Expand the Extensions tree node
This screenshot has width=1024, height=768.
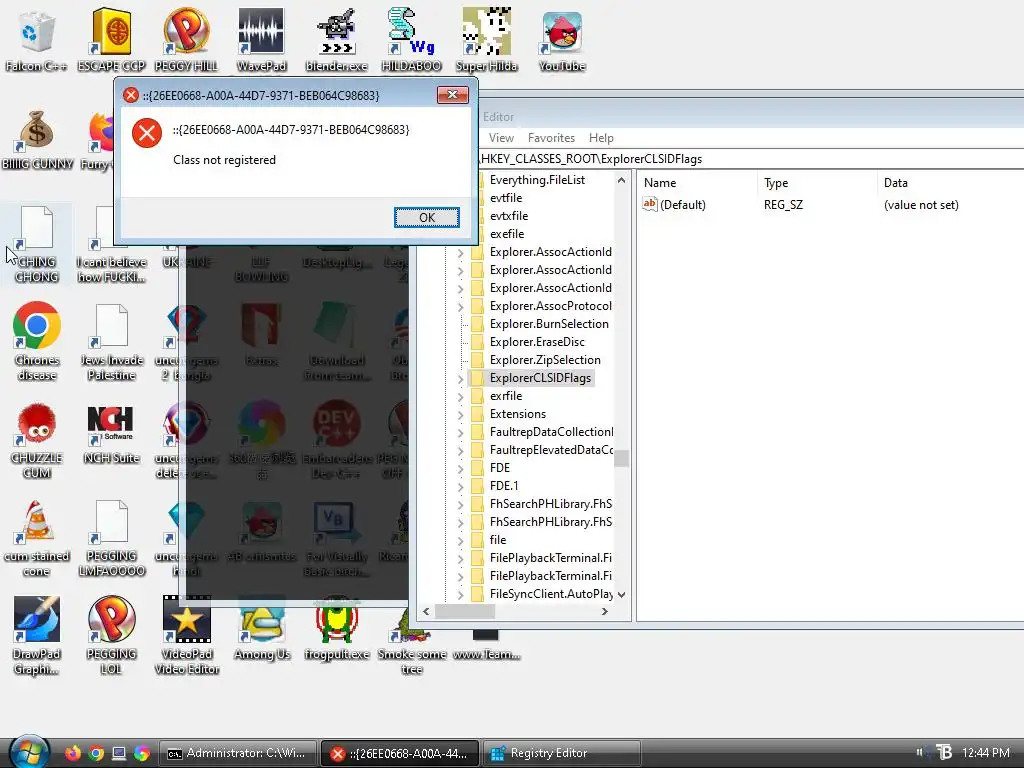point(460,414)
